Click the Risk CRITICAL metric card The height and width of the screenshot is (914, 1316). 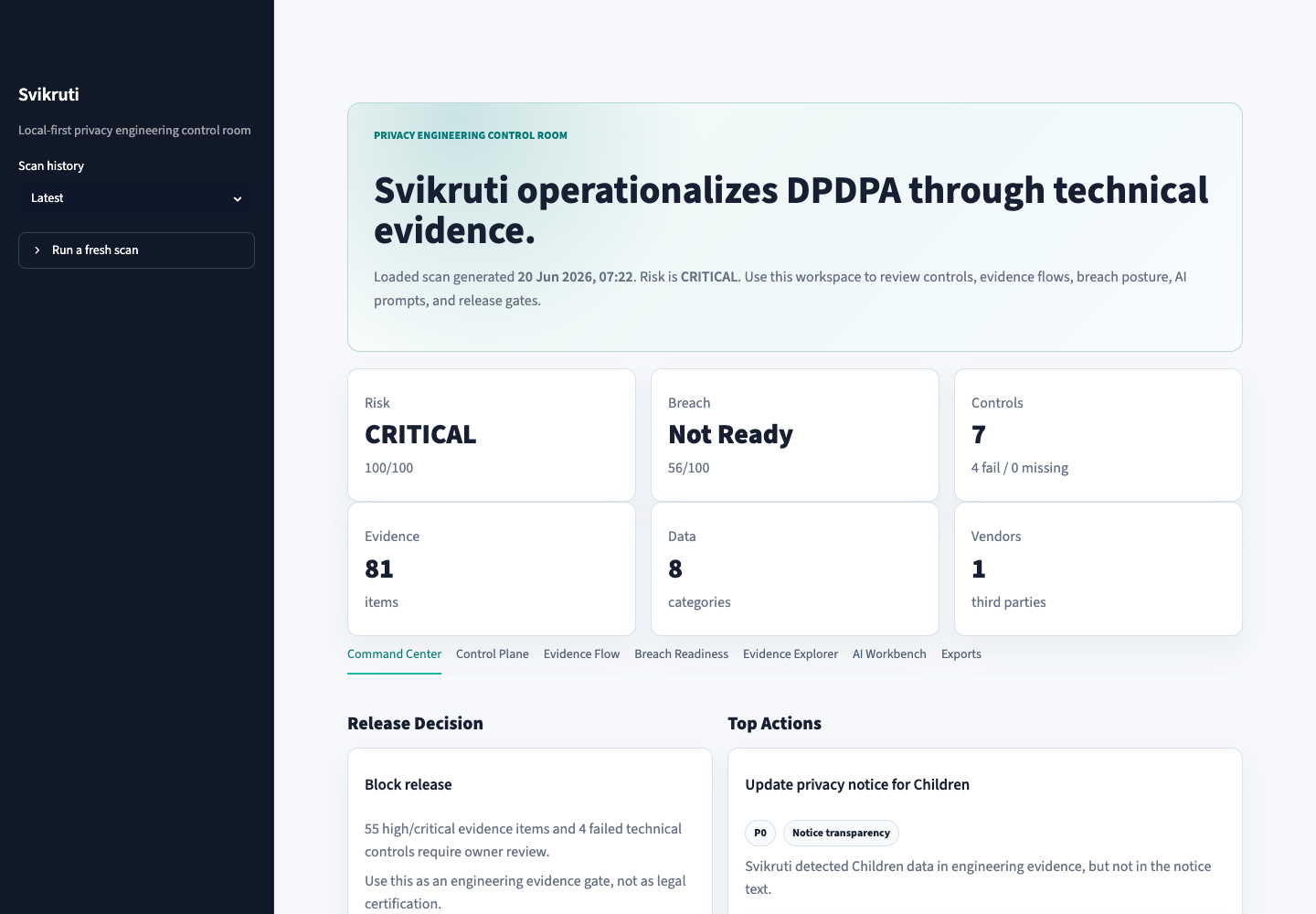[x=492, y=435]
